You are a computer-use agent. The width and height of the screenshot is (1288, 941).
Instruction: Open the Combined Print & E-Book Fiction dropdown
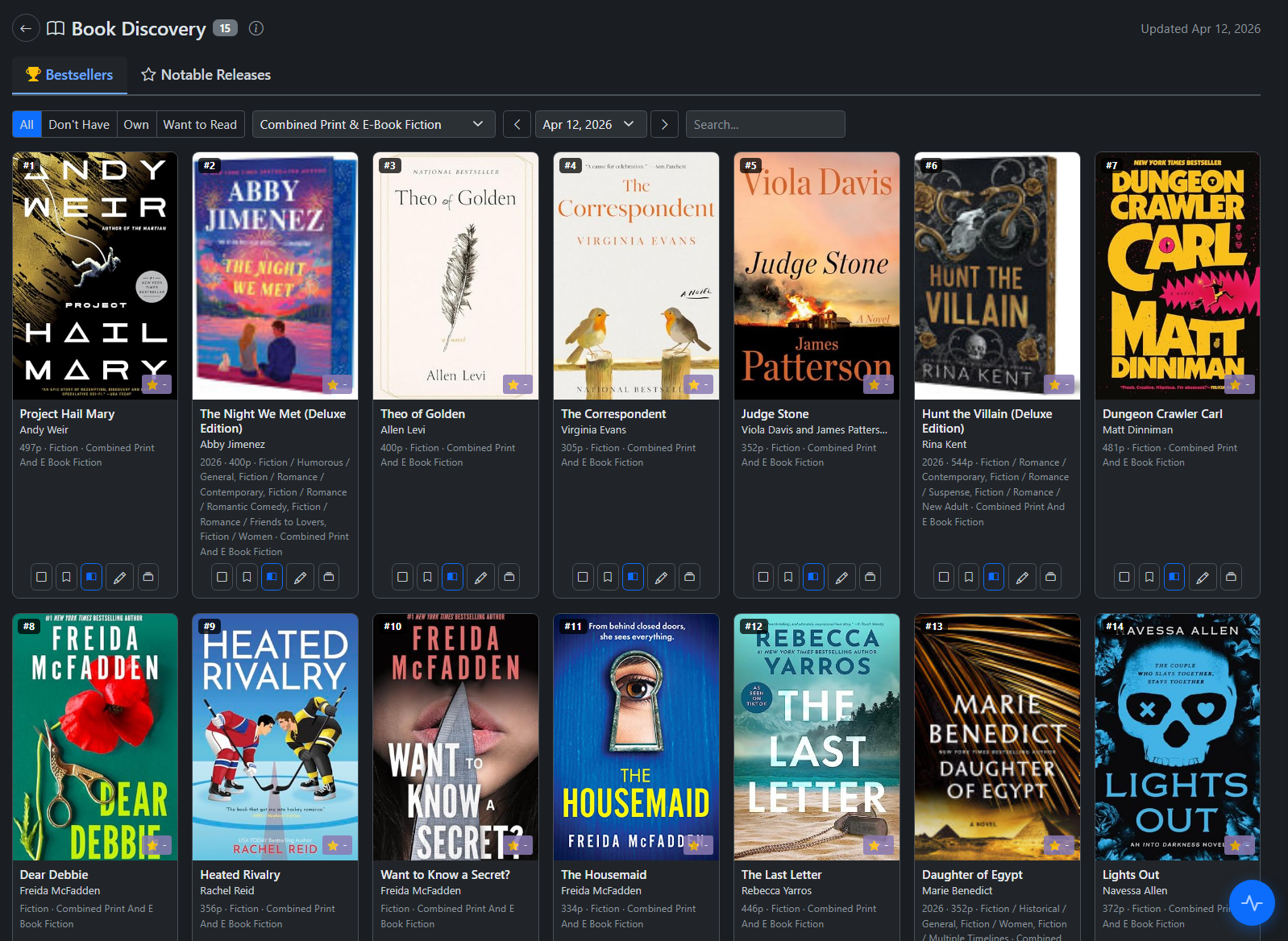[372, 124]
